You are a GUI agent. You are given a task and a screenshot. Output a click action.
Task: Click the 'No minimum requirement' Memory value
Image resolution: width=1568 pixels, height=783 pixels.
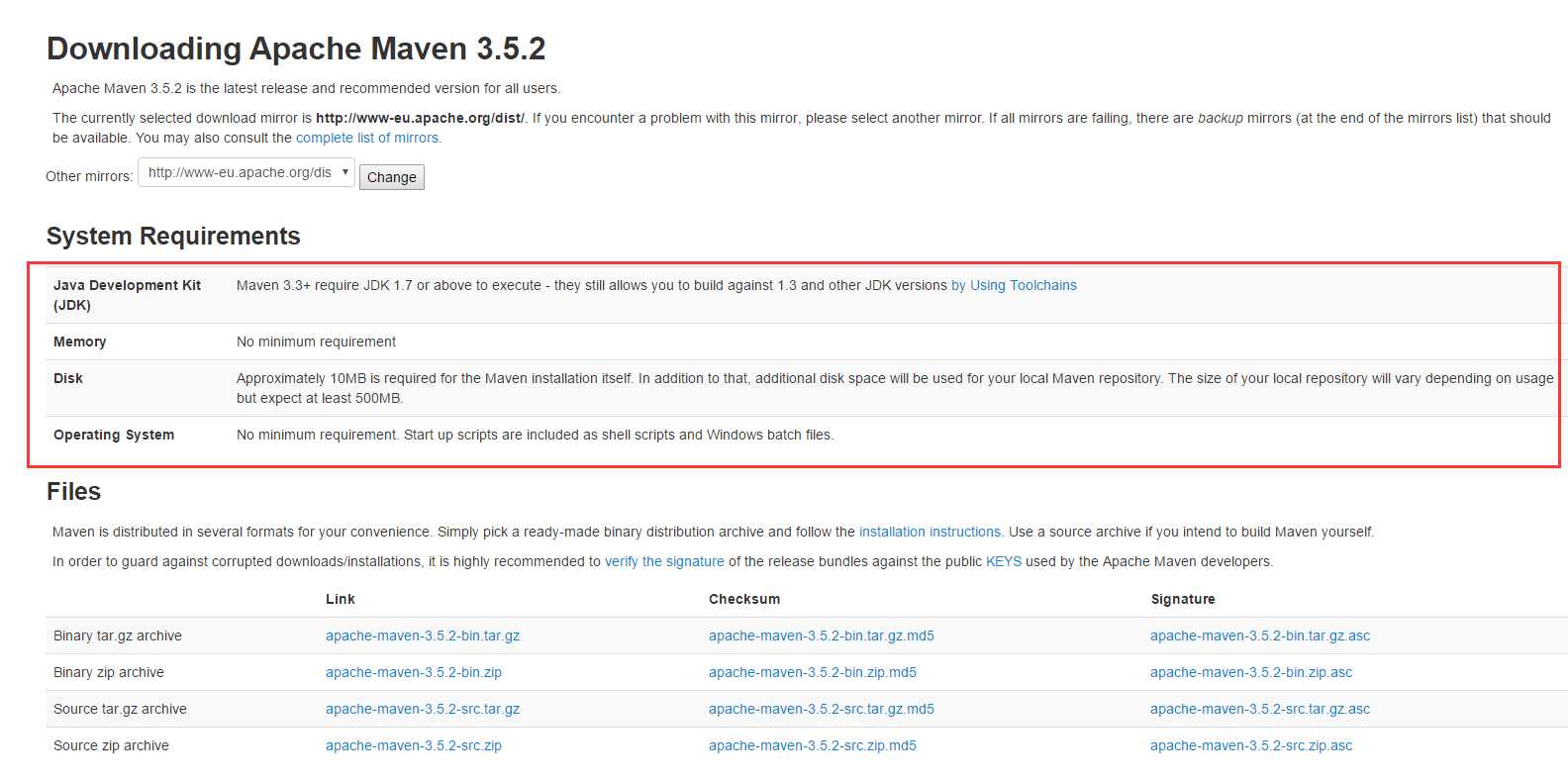pos(316,342)
